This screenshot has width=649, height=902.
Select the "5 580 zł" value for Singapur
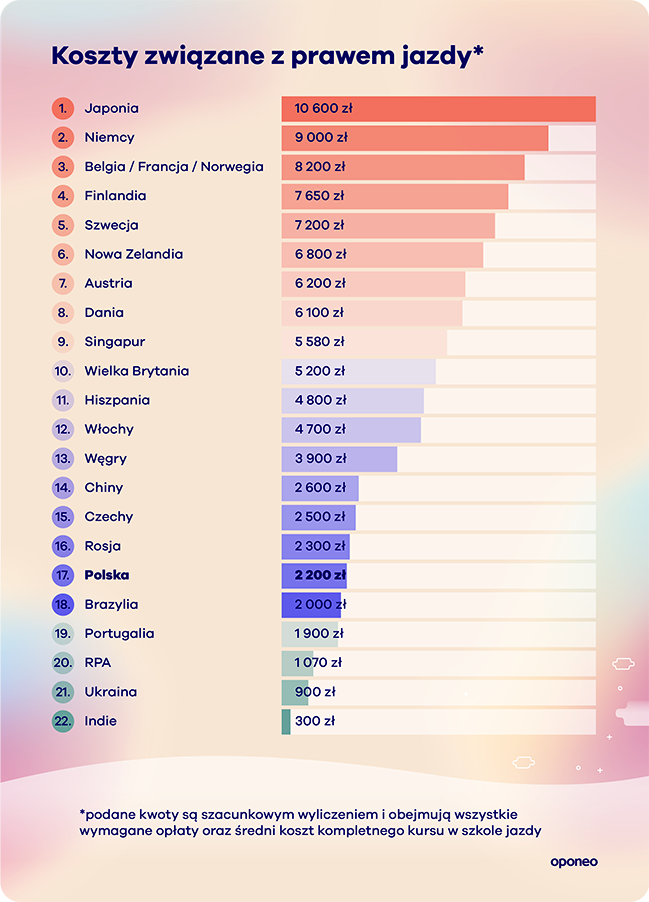(x=319, y=342)
